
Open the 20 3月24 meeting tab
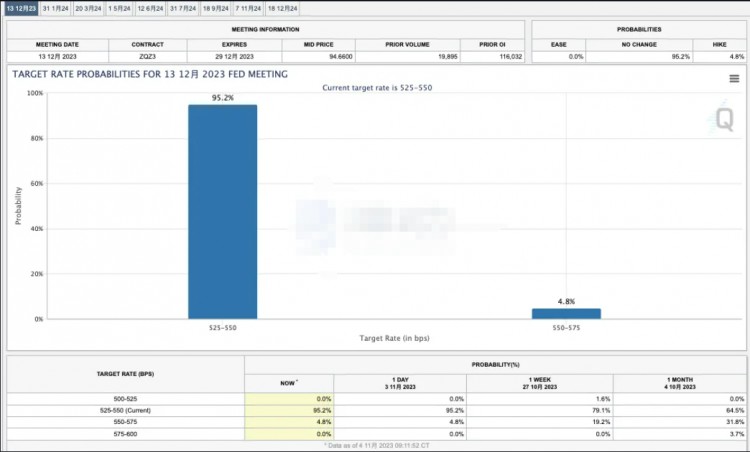click(x=88, y=9)
